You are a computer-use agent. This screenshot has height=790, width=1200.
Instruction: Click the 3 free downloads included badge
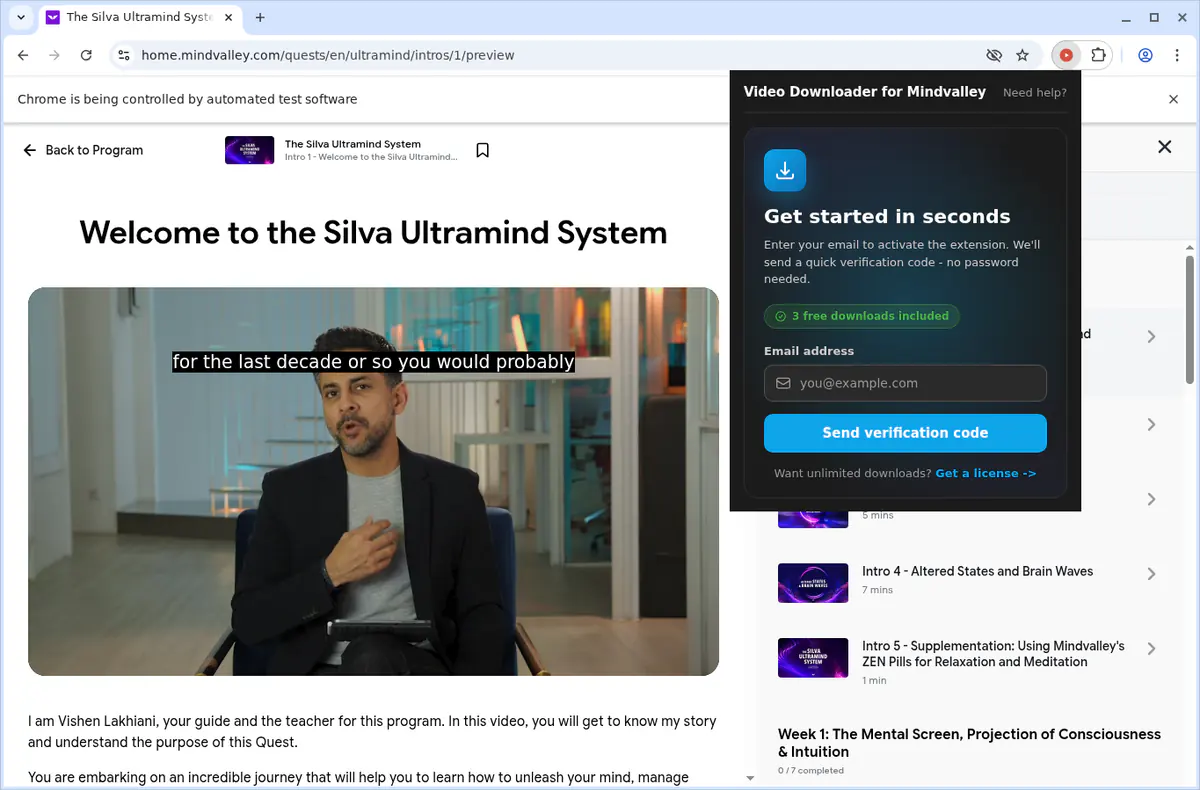(861, 316)
